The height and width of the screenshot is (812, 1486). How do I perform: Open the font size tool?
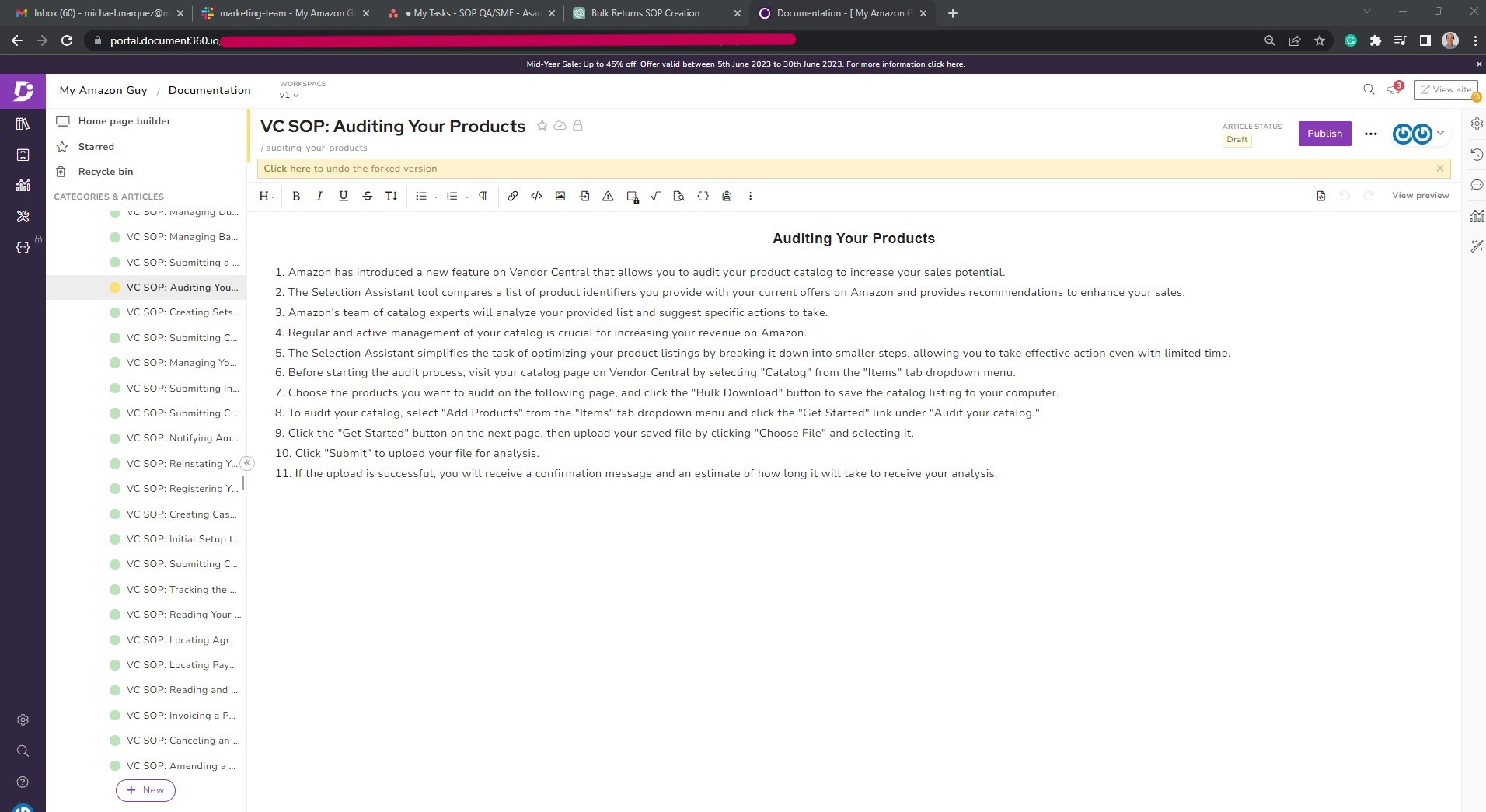[391, 197]
